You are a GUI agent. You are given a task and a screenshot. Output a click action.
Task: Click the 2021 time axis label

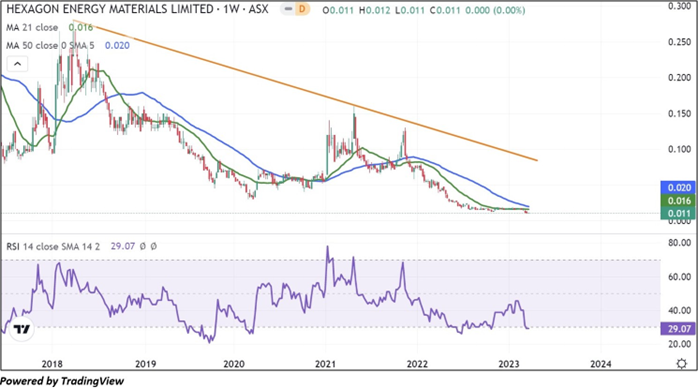325,364
